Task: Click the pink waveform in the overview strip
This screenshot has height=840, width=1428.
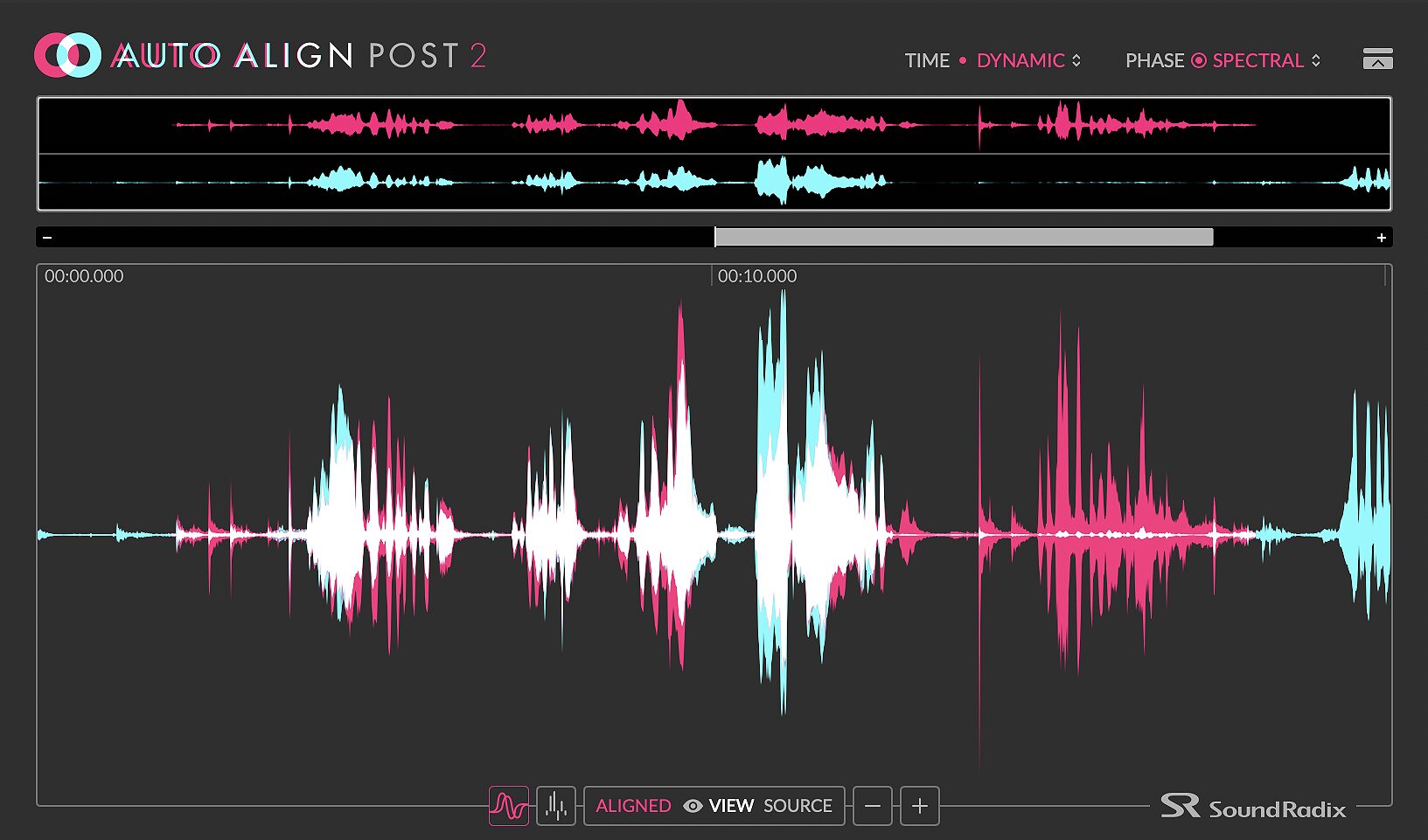Action: [x=715, y=125]
